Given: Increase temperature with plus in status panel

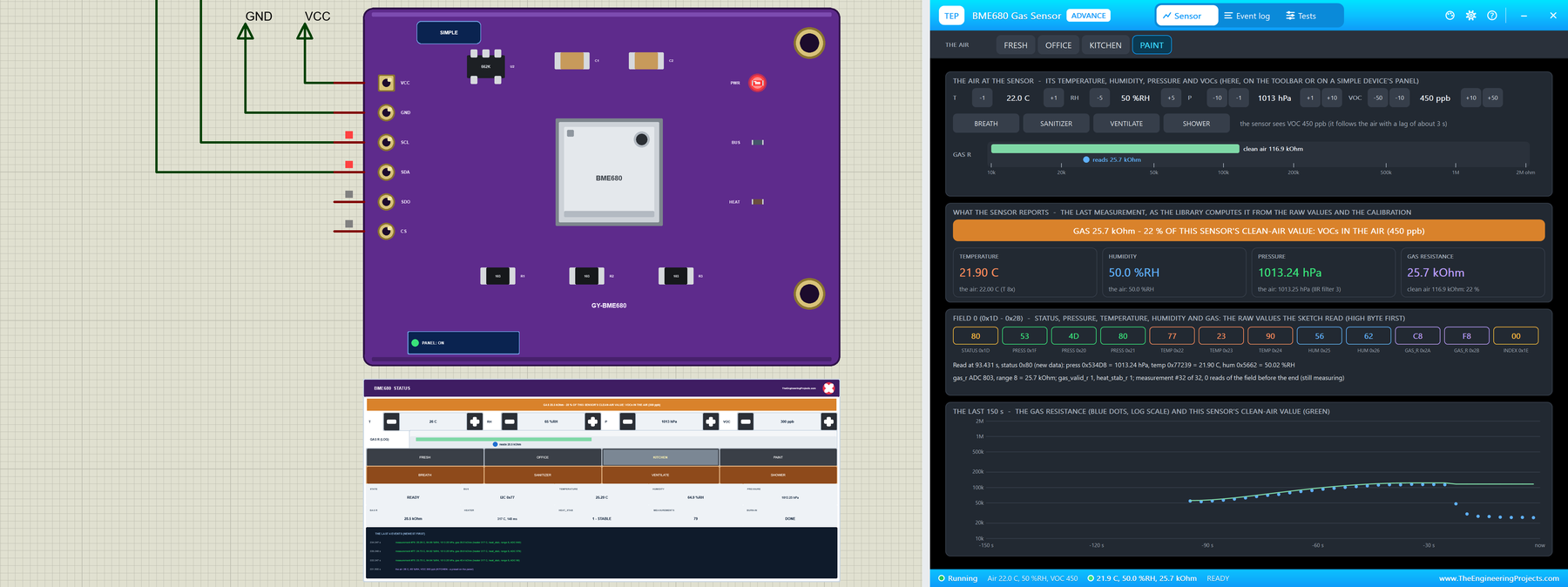Looking at the screenshot, I should pyautogui.click(x=474, y=422).
